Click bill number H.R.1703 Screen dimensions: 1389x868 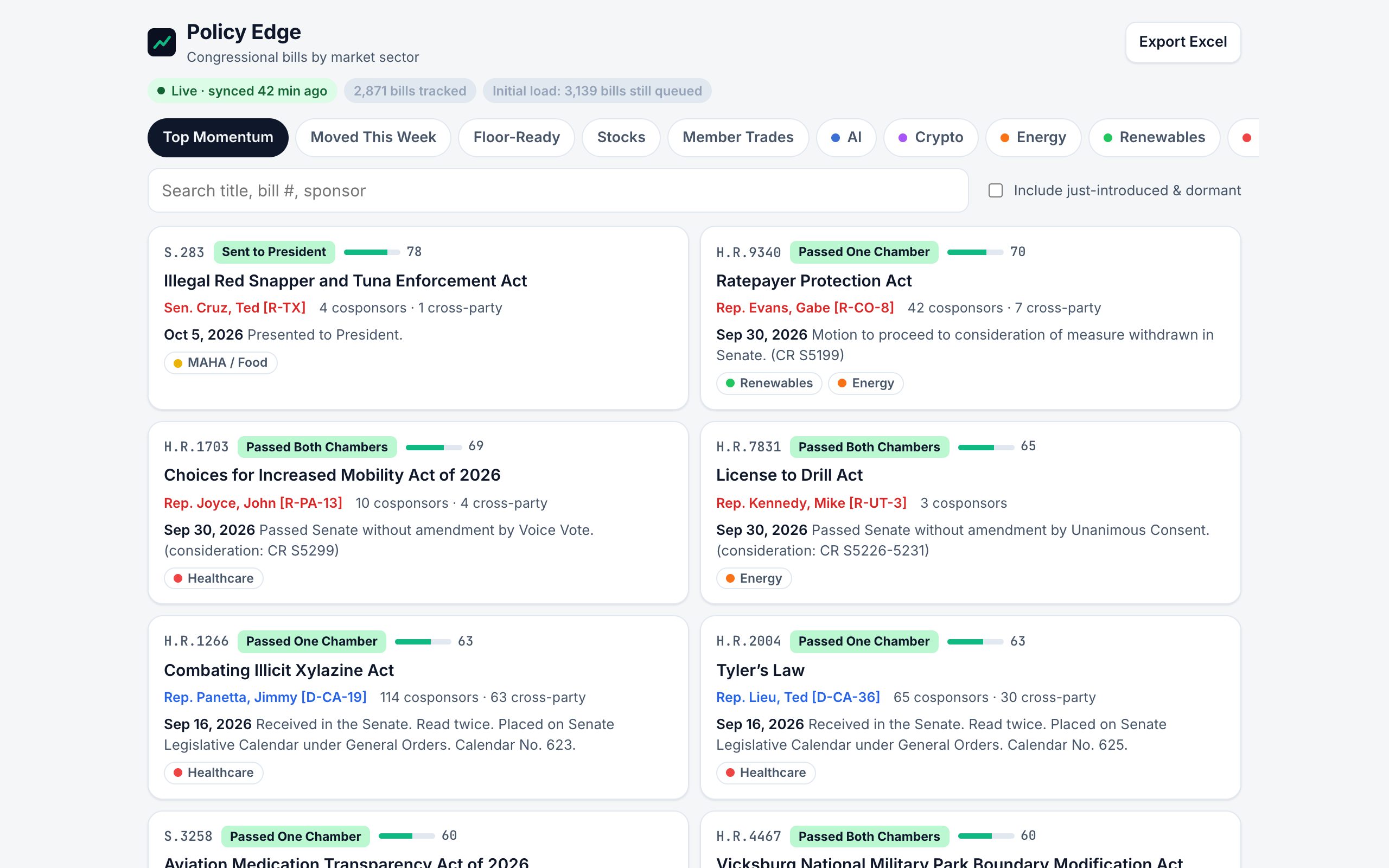point(196,446)
